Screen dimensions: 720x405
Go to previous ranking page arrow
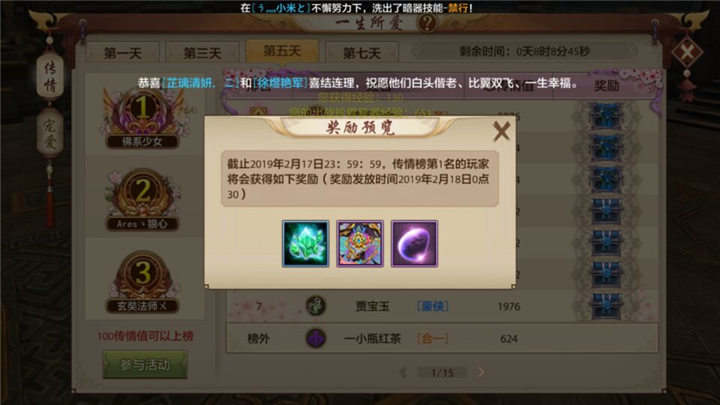pyautogui.click(x=403, y=372)
